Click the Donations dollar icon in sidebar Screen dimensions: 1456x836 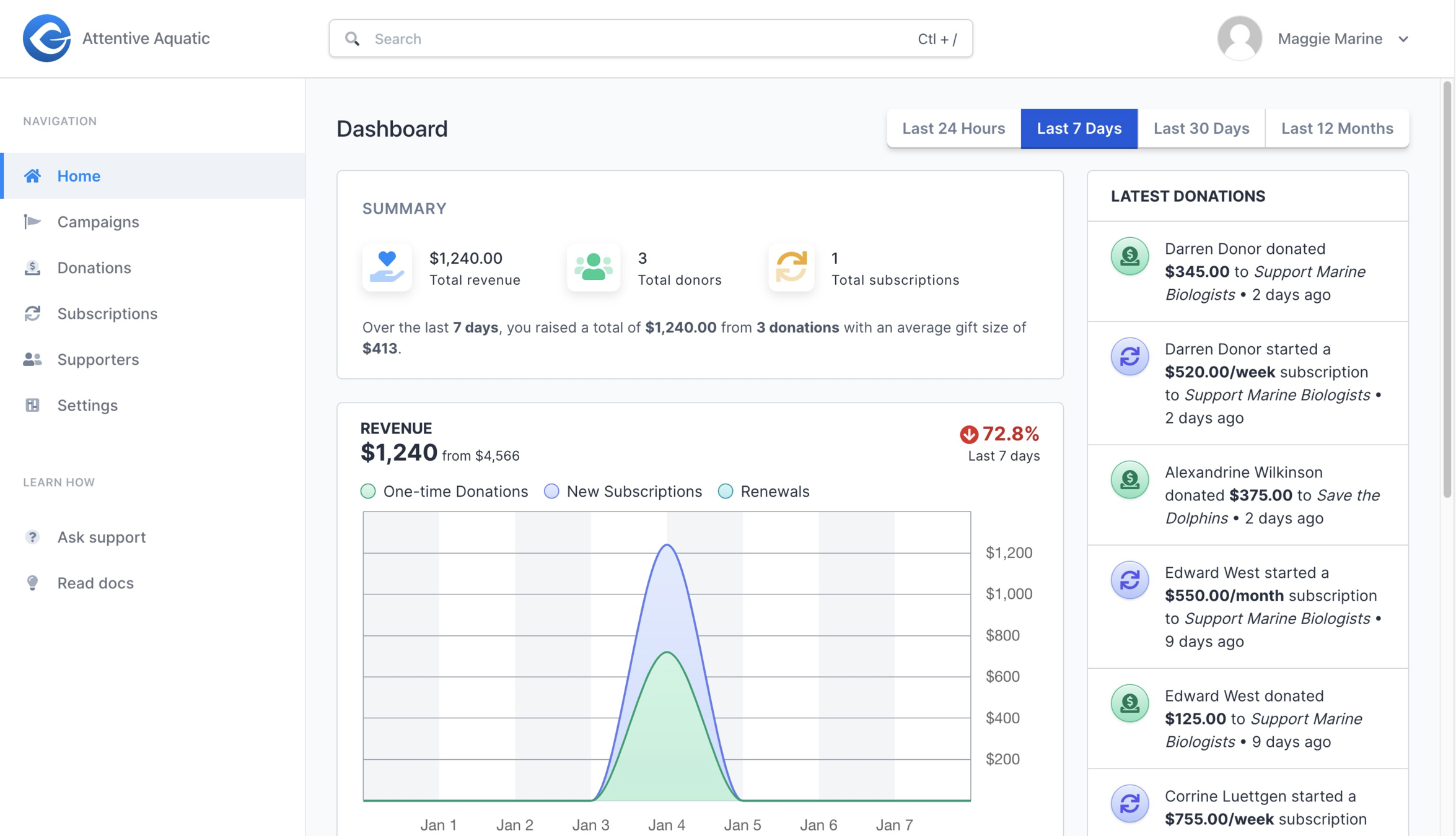tap(32, 268)
